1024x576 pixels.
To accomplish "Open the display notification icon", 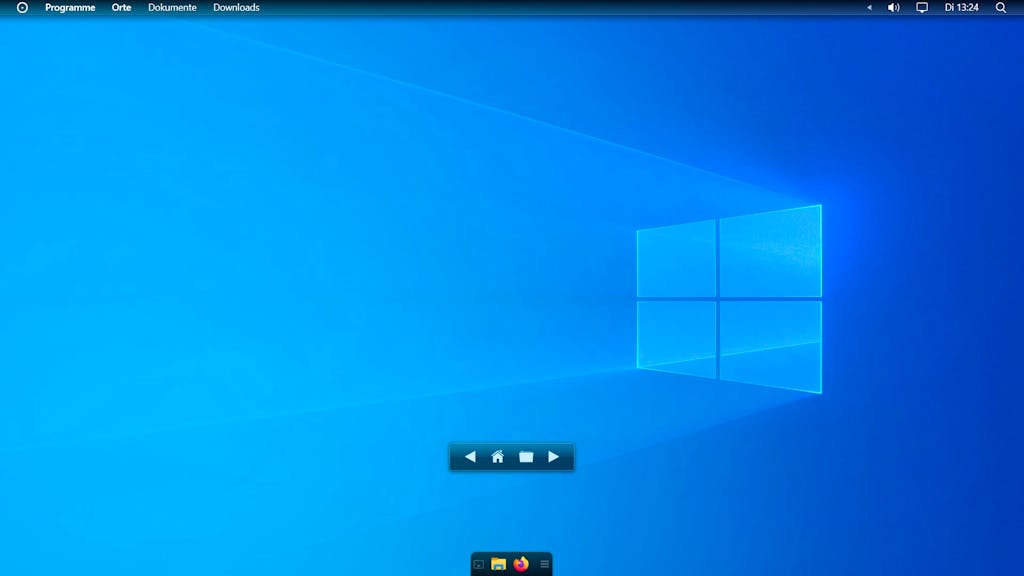I will click(x=921, y=8).
